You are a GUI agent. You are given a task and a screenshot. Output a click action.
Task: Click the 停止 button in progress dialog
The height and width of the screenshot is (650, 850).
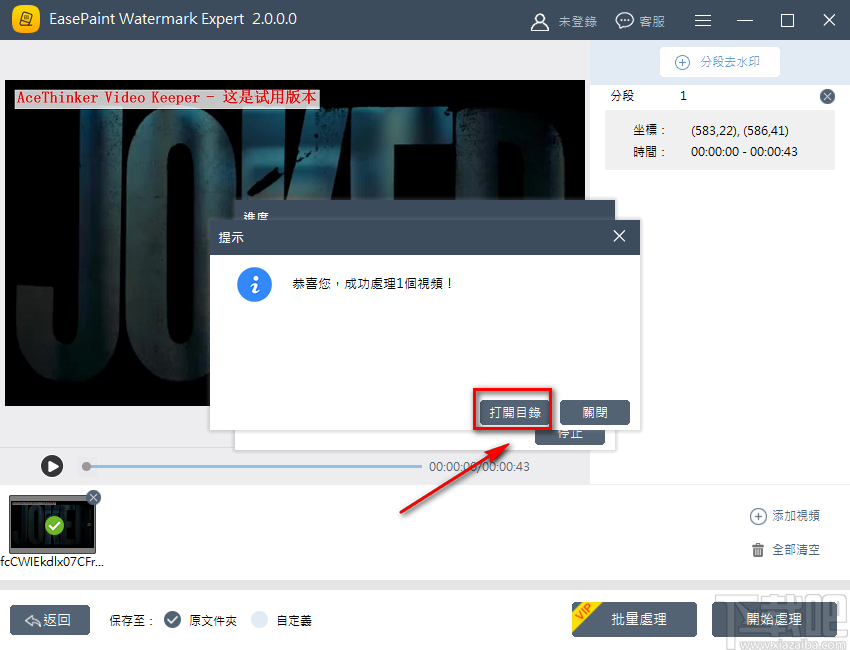570,437
